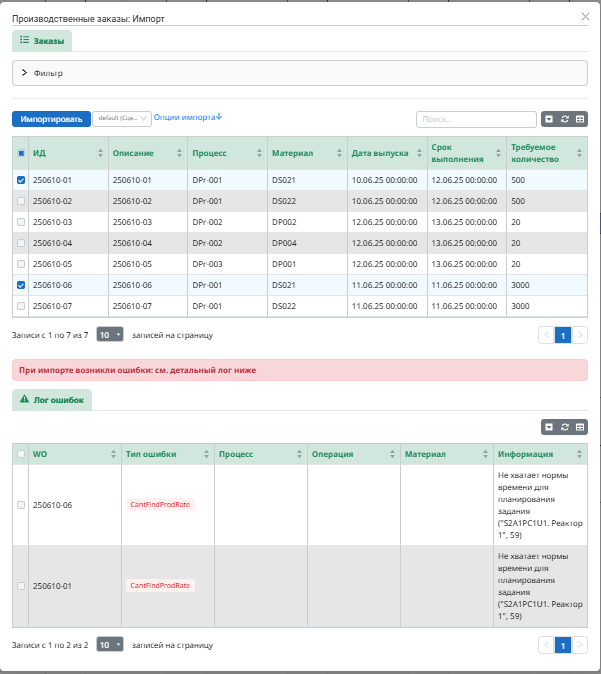
Task: Switch to the Заказы tab
Action: (x=42, y=41)
